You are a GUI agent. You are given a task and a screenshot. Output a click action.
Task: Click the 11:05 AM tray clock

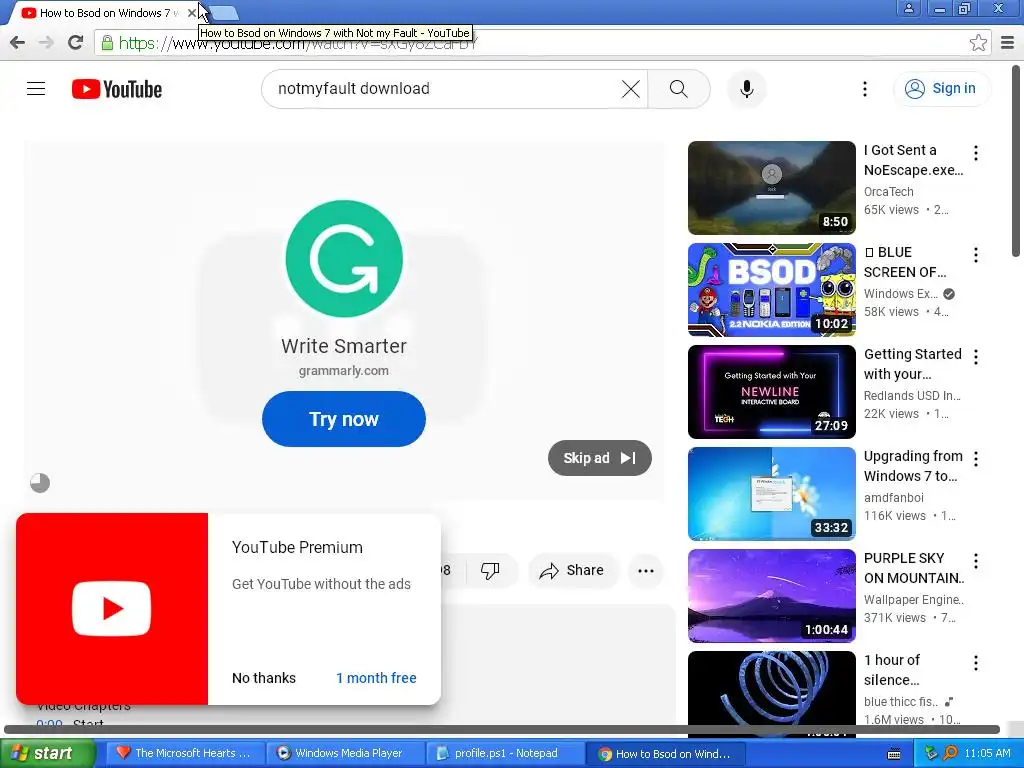[x=987, y=754]
